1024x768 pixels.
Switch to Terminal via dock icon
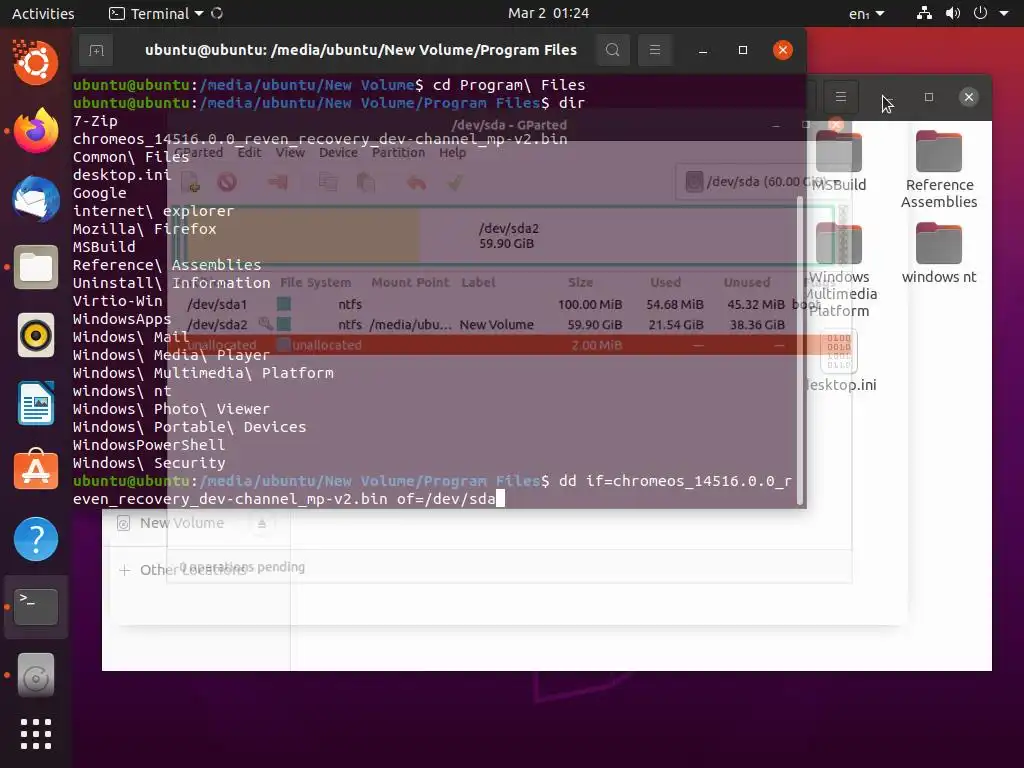coord(36,607)
